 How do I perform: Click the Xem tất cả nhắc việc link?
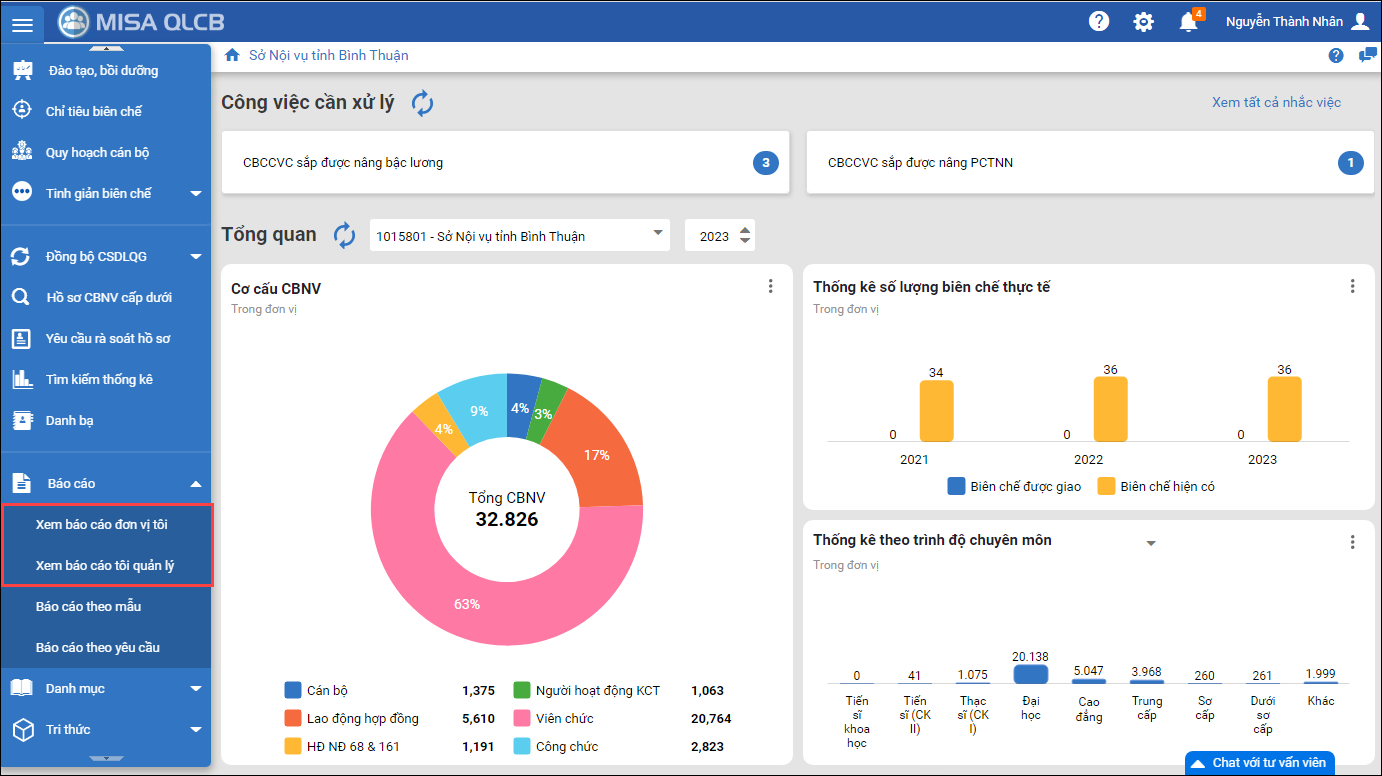point(1276,102)
